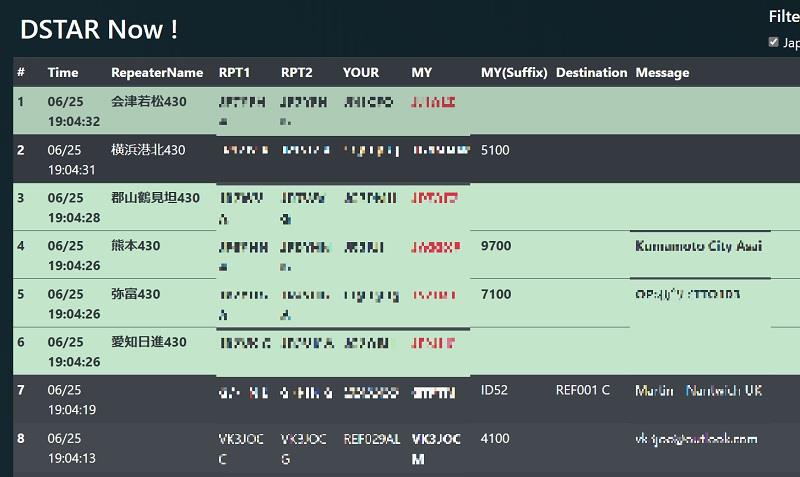Click the Time column header
The image size is (800, 477).
(x=63, y=72)
